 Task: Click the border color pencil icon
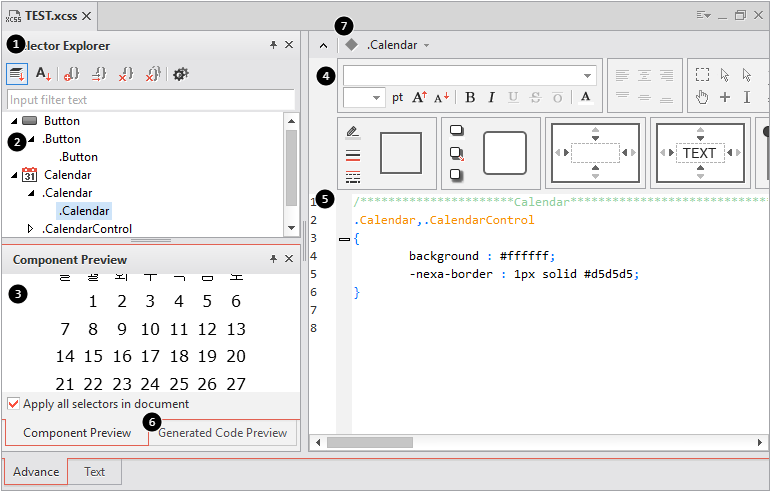click(352, 132)
